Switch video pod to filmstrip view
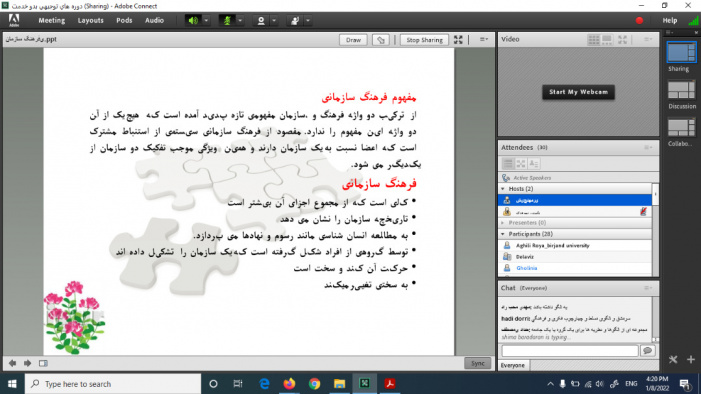Viewport: 701px width, 394px height. tap(607, 39)
